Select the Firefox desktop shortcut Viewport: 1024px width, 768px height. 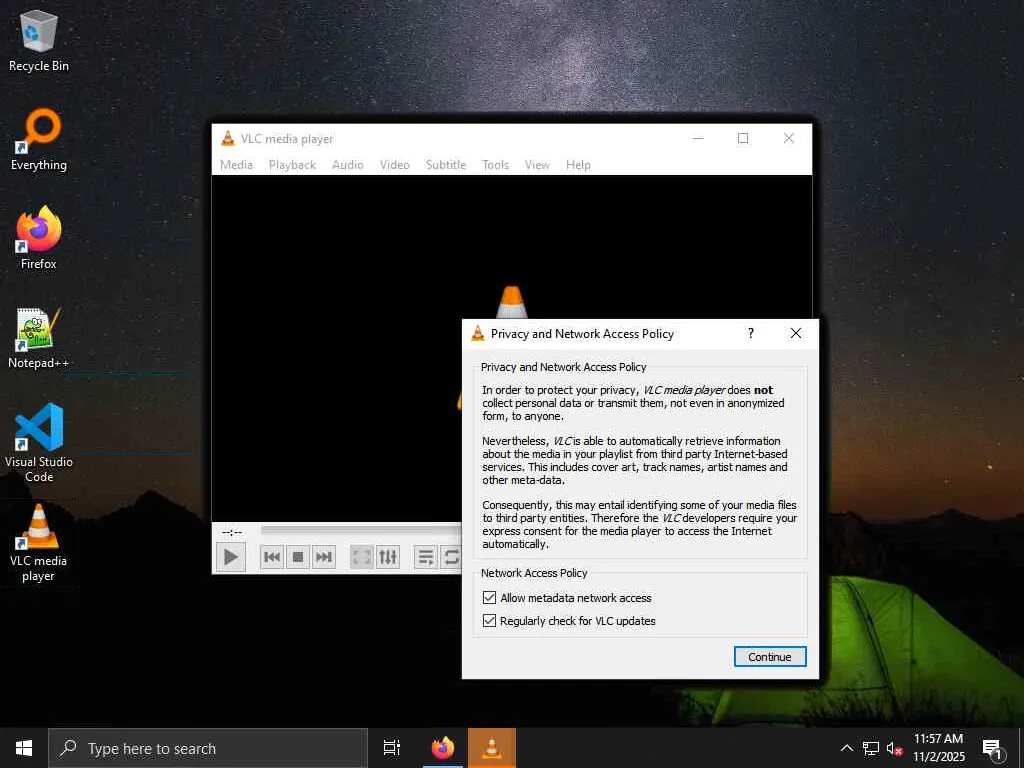coord(39,238)
